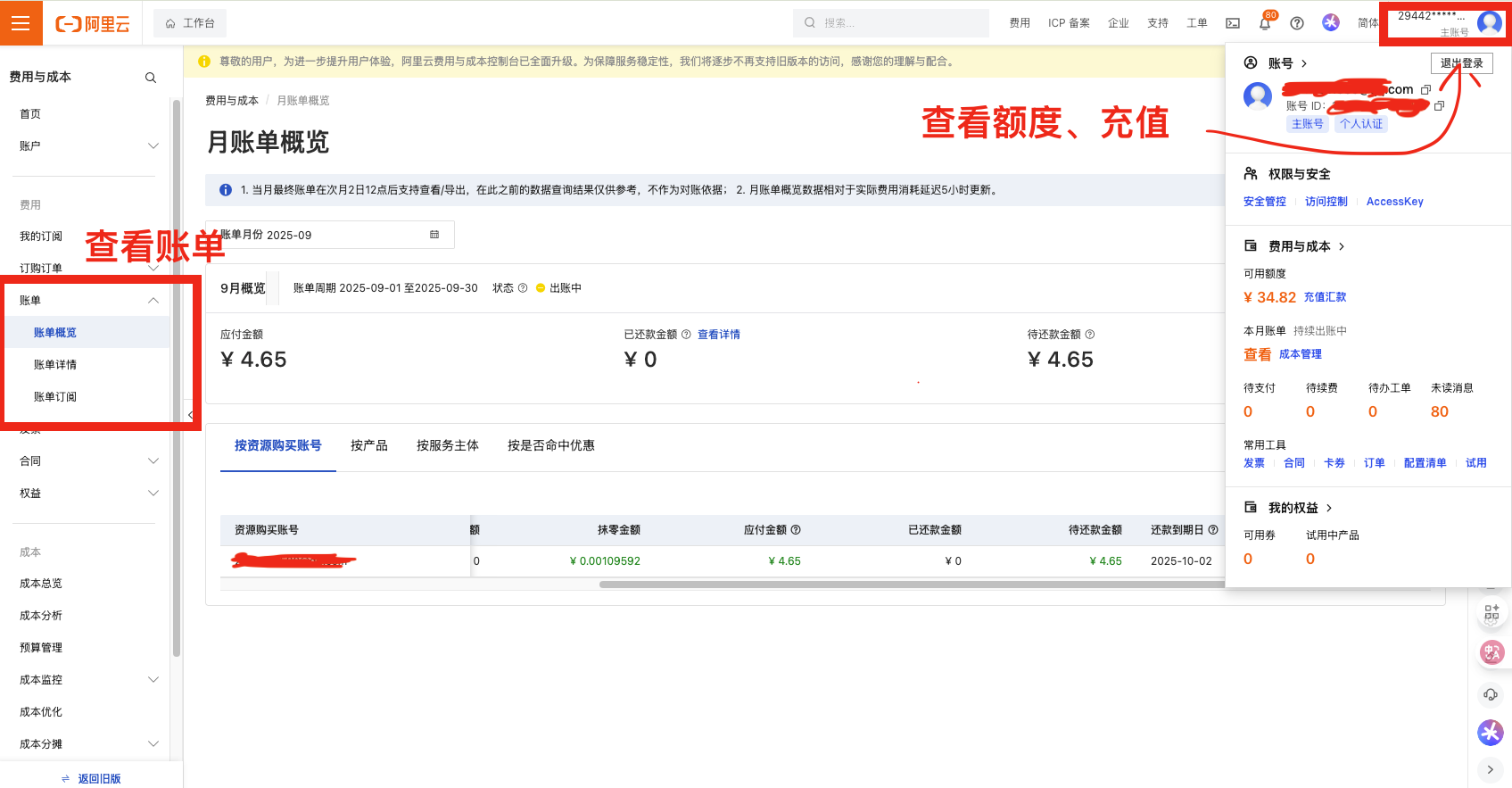This screenshot has width=1512, height=788.
Task: Open the 账单月份 calendar picker icon
Action: coord(434,235)
